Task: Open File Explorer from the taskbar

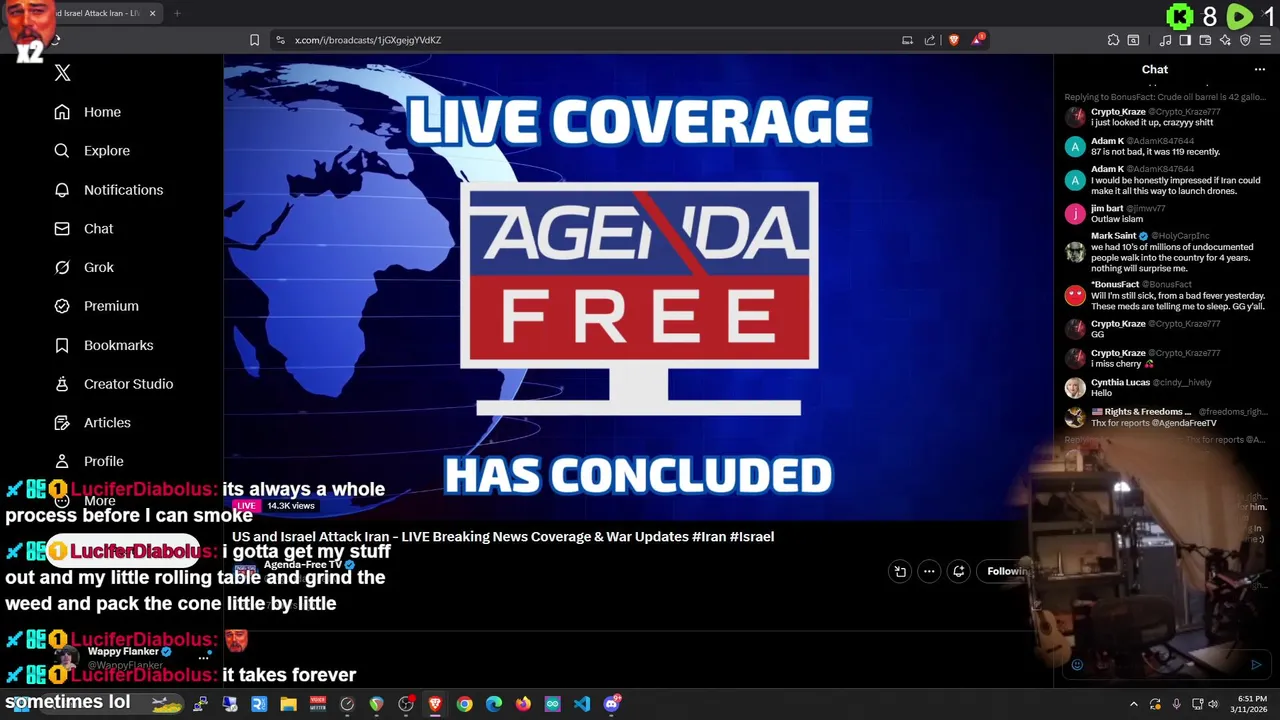Action: [x=288, y=704]
